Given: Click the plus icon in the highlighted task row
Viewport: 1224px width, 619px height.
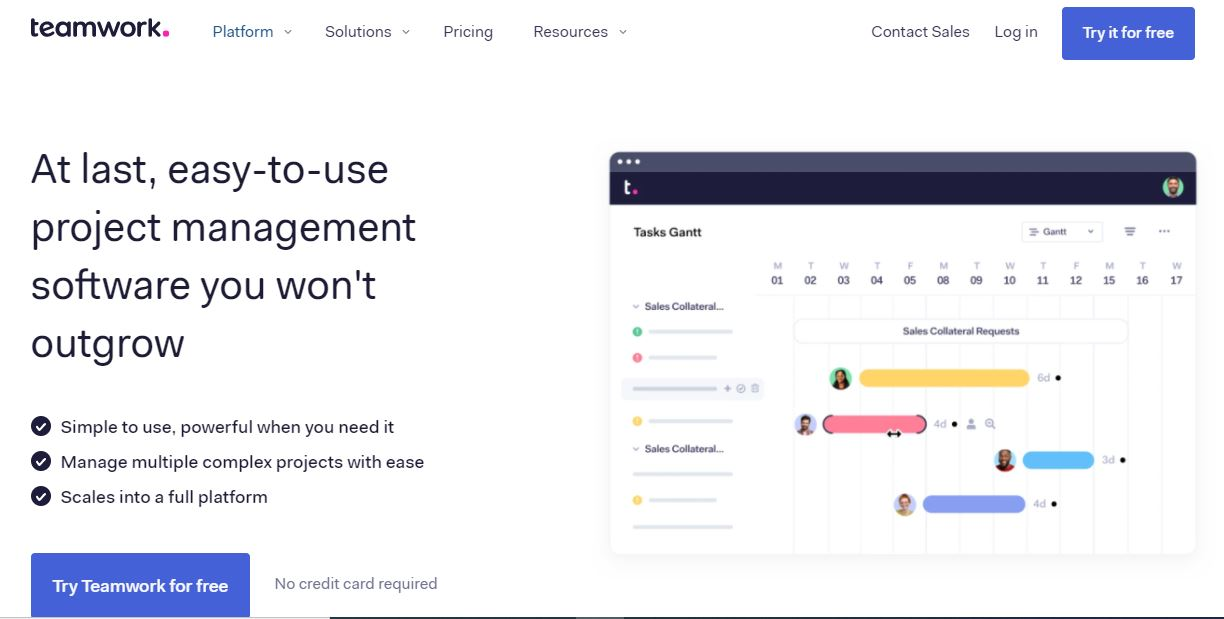Looking at the screenshot, I should (727, 388).
